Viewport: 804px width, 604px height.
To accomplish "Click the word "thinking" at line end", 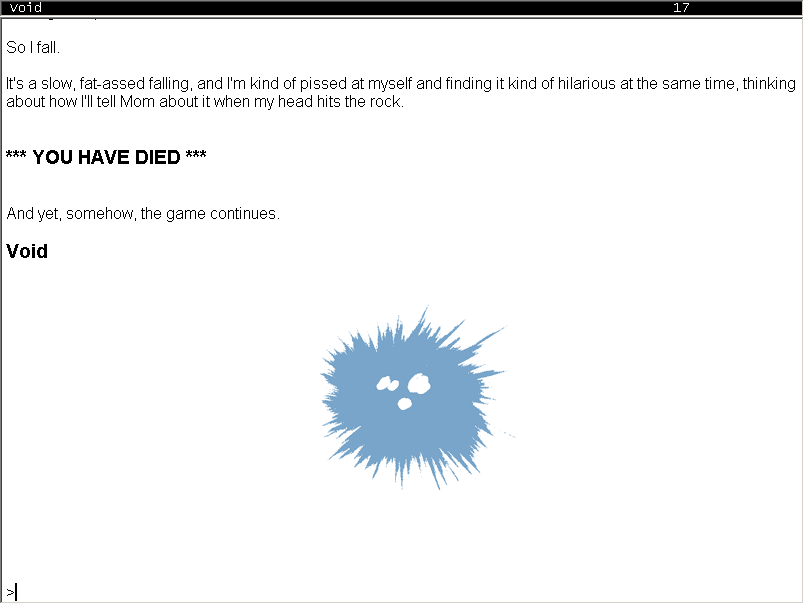I will pos(768,83).
